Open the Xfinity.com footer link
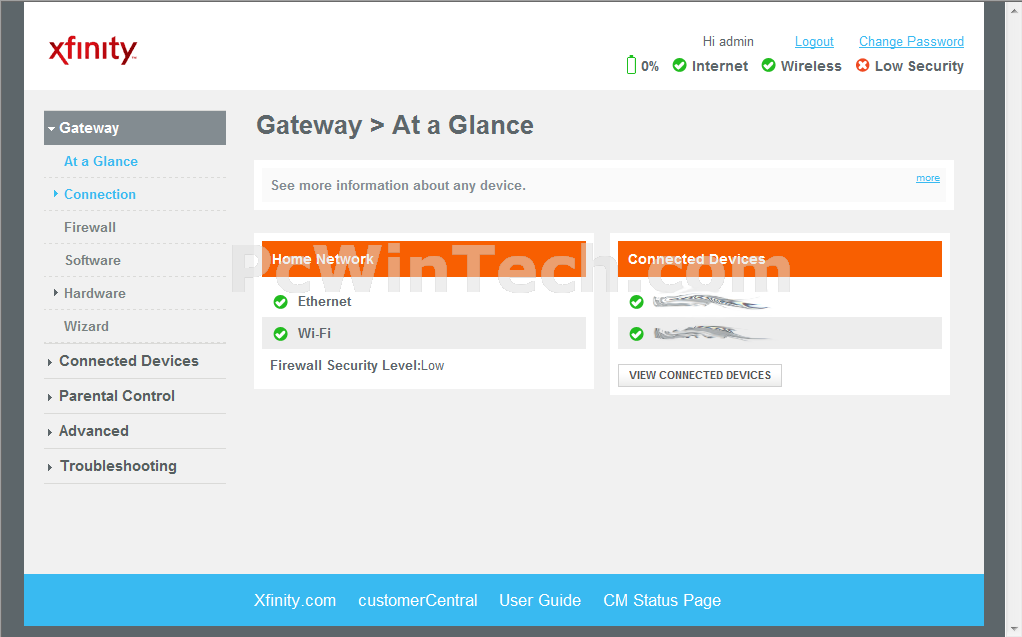The height and width of the screenshot is (637, 1022). point(295,600)
